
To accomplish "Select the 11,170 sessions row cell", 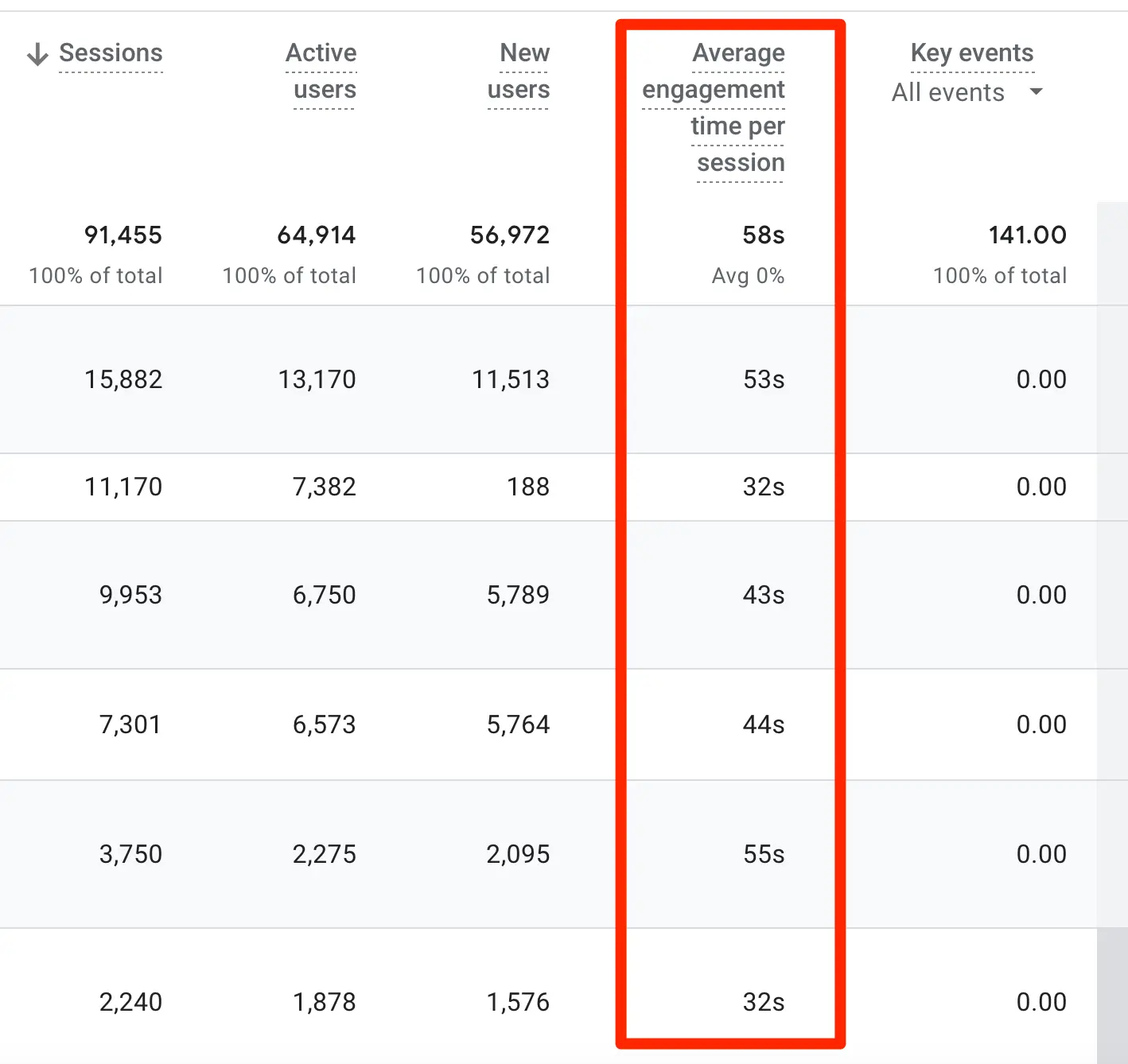I will [x=123, y=487].
